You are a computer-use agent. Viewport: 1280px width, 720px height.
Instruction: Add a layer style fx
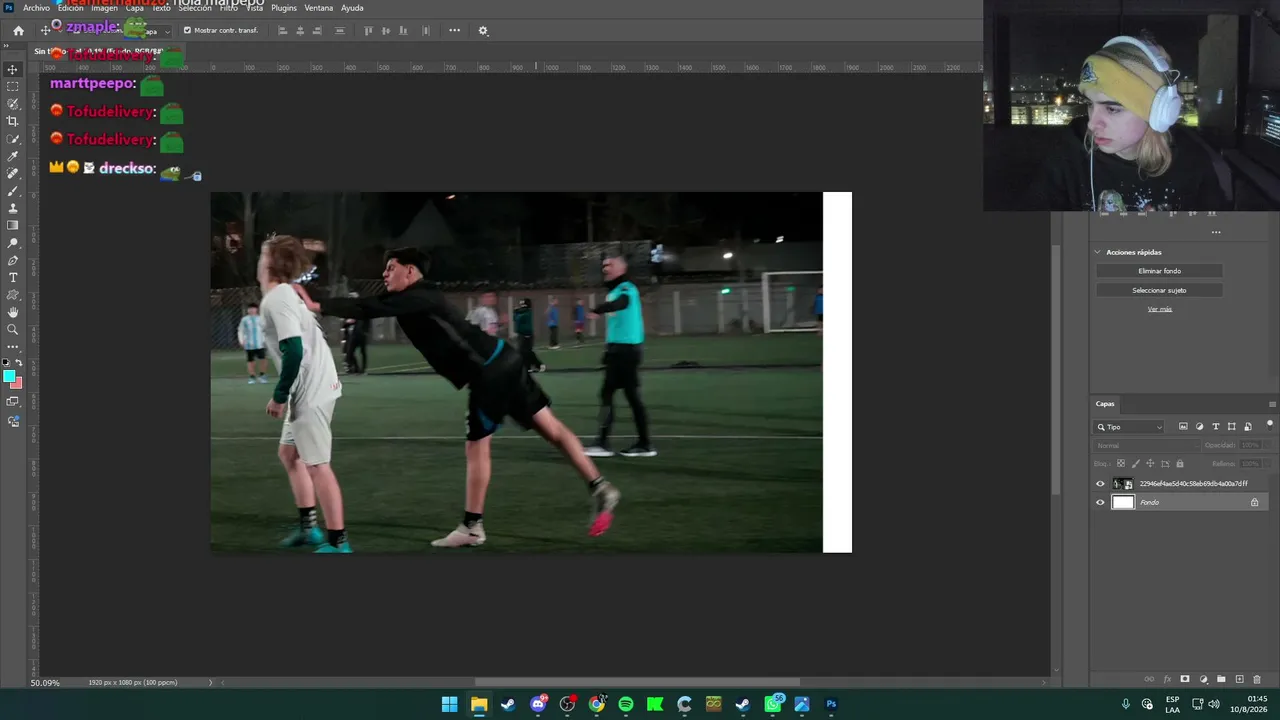pyautogui.click(x=1167, y=680)
